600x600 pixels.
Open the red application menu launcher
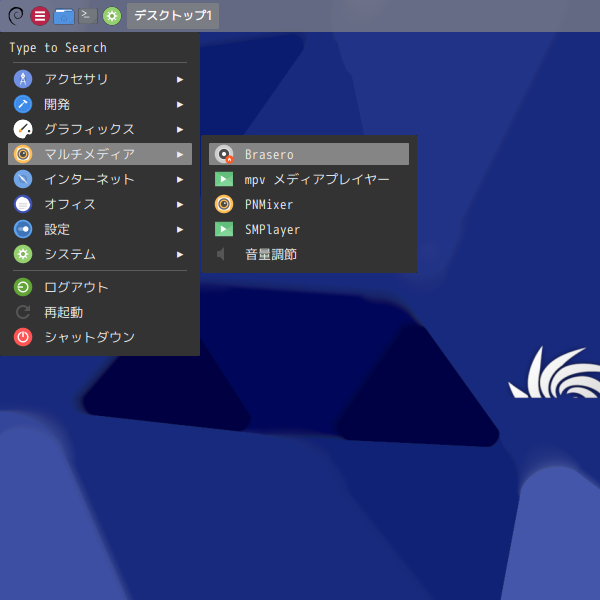point(40,16)
